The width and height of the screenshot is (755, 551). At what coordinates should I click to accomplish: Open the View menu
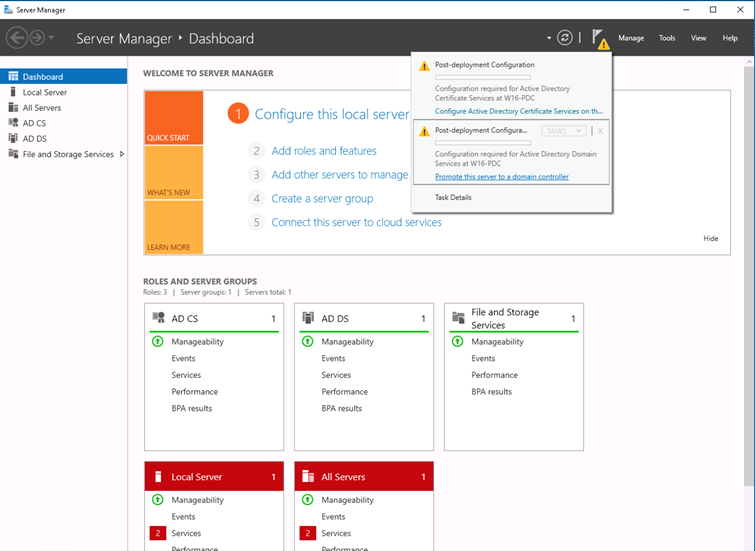698,38
